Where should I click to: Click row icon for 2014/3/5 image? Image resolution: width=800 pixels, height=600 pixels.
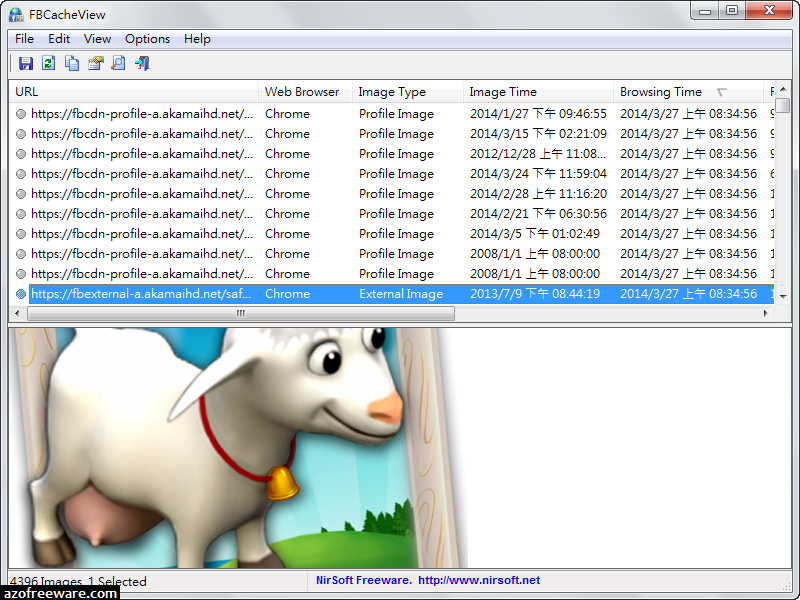[21, 234]
